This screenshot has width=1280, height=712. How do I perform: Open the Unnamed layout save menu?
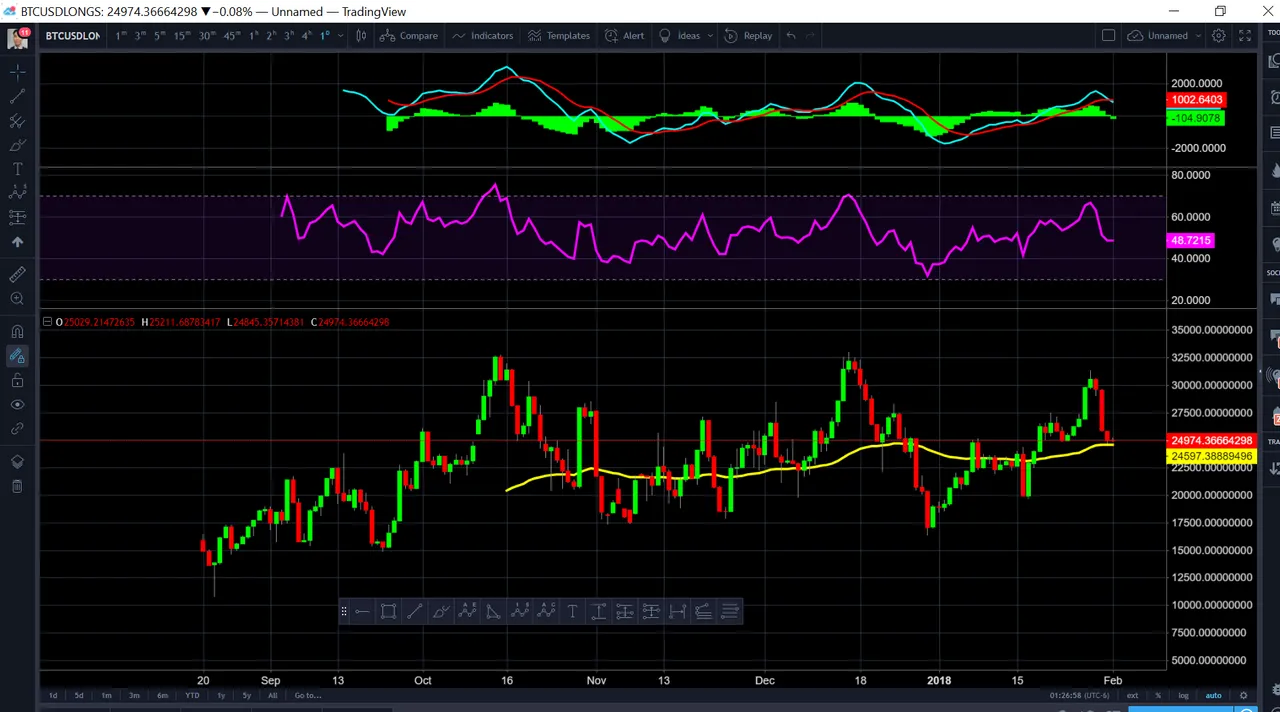(x=1165, y=36)
